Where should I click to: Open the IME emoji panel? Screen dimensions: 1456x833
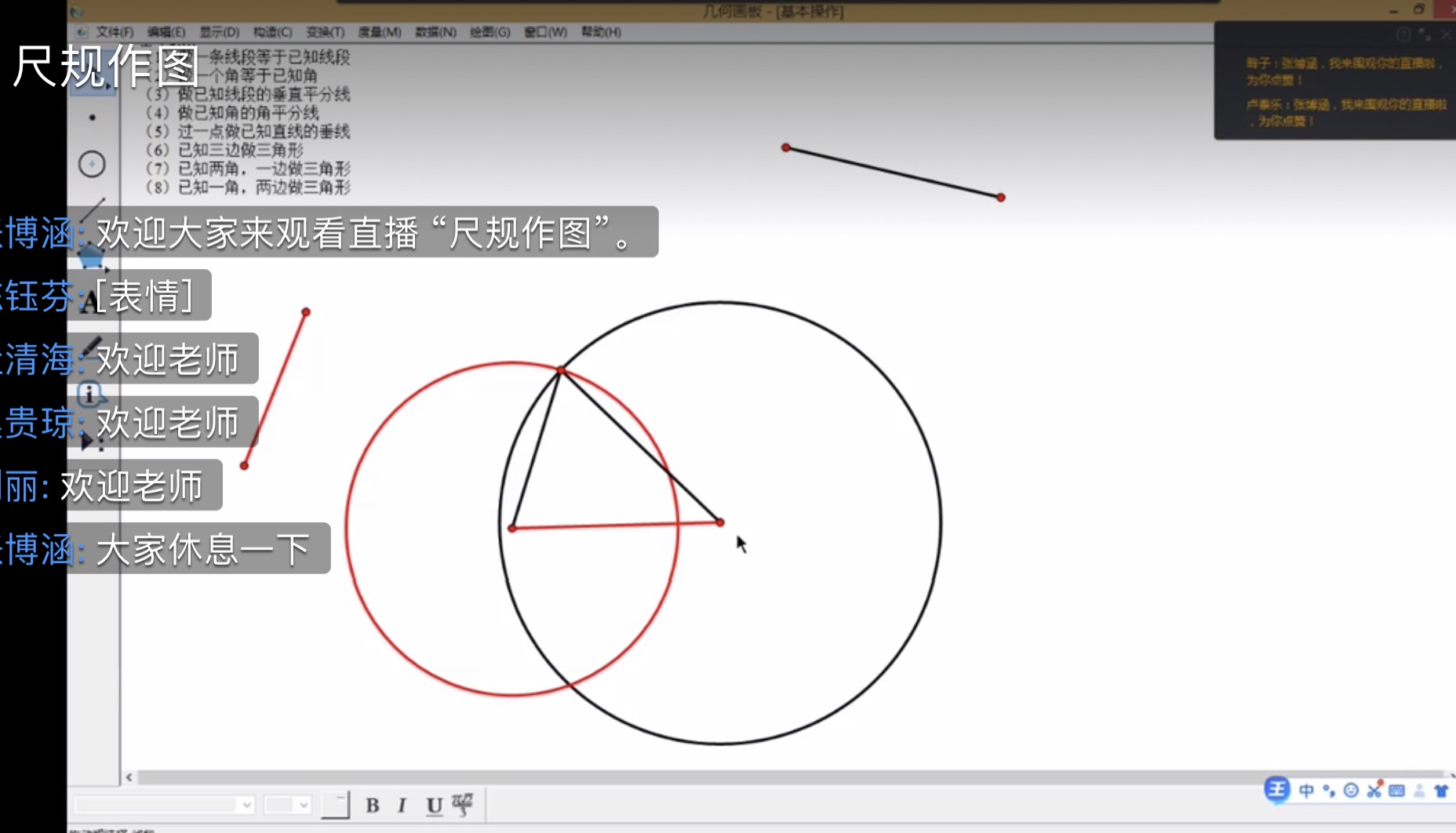click(1351, 791)
